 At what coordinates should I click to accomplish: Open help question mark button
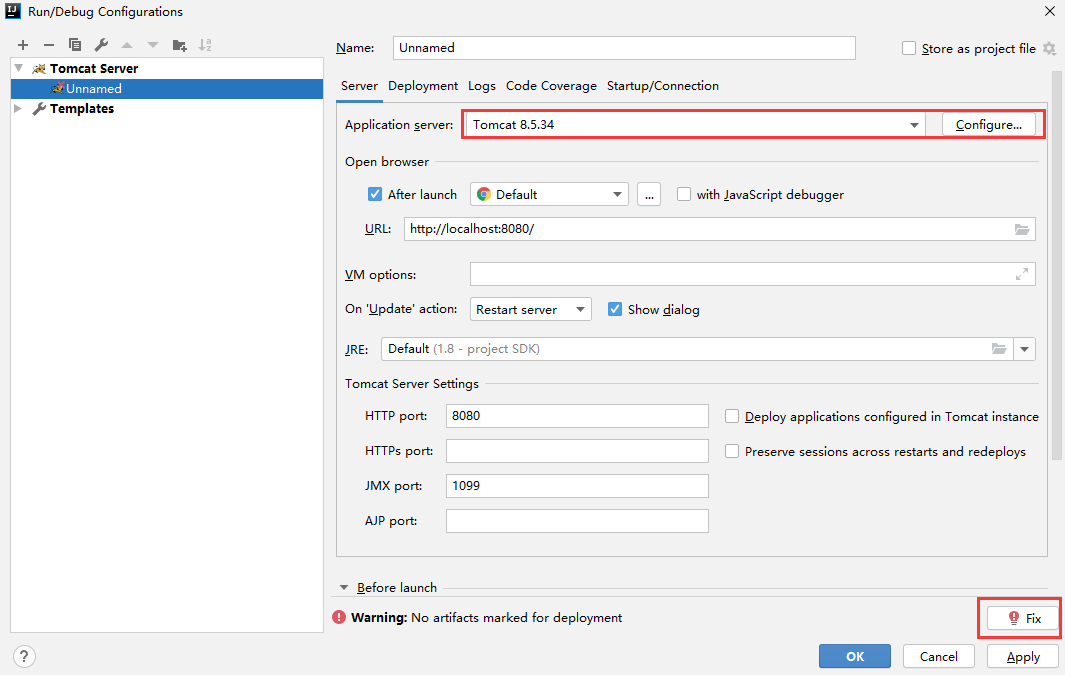click(x=24, y=656)
